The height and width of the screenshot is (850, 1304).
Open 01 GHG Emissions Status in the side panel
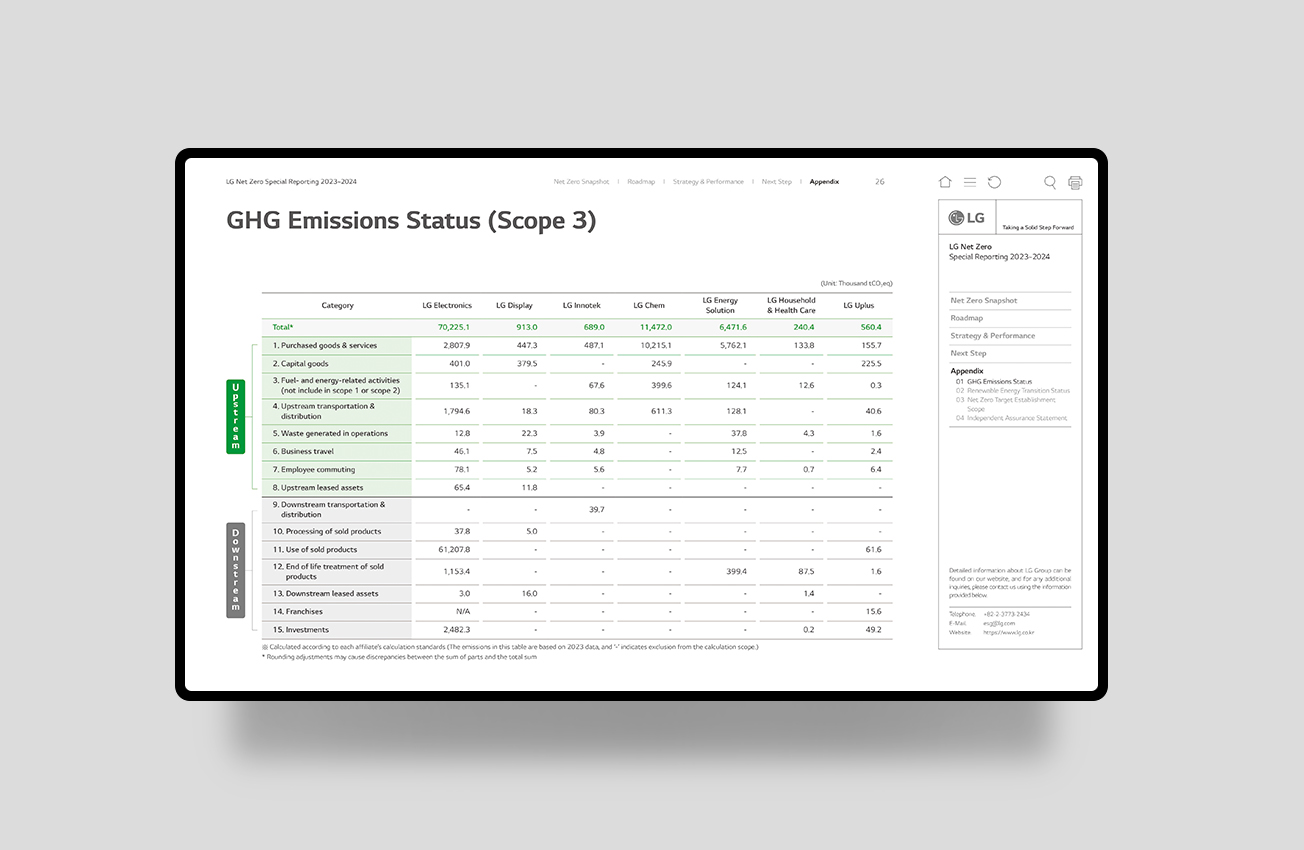994,381
